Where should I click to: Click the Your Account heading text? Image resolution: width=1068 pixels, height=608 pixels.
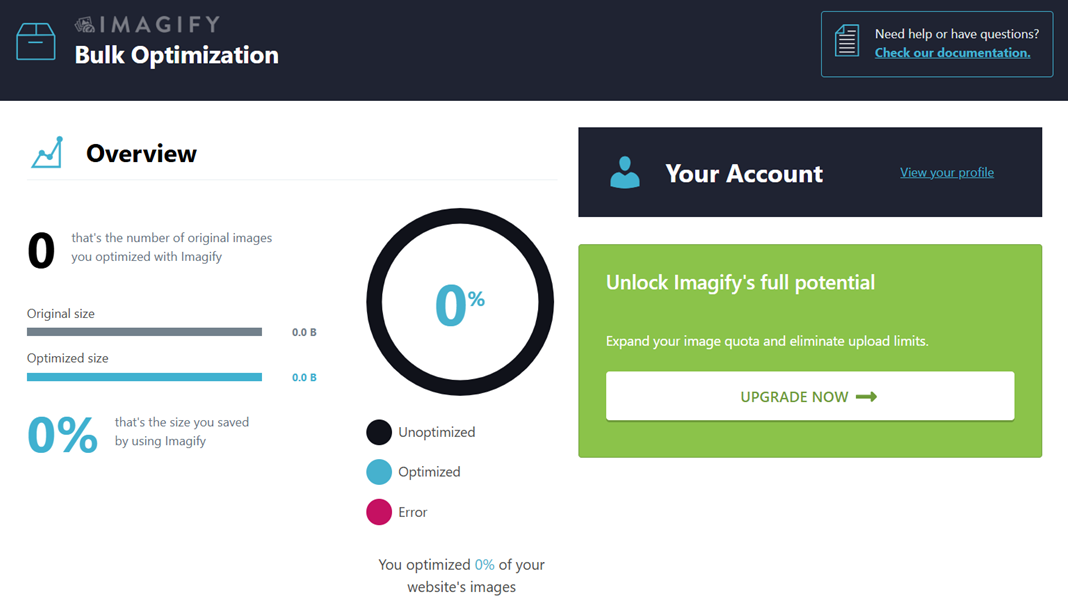click(744, 173)
